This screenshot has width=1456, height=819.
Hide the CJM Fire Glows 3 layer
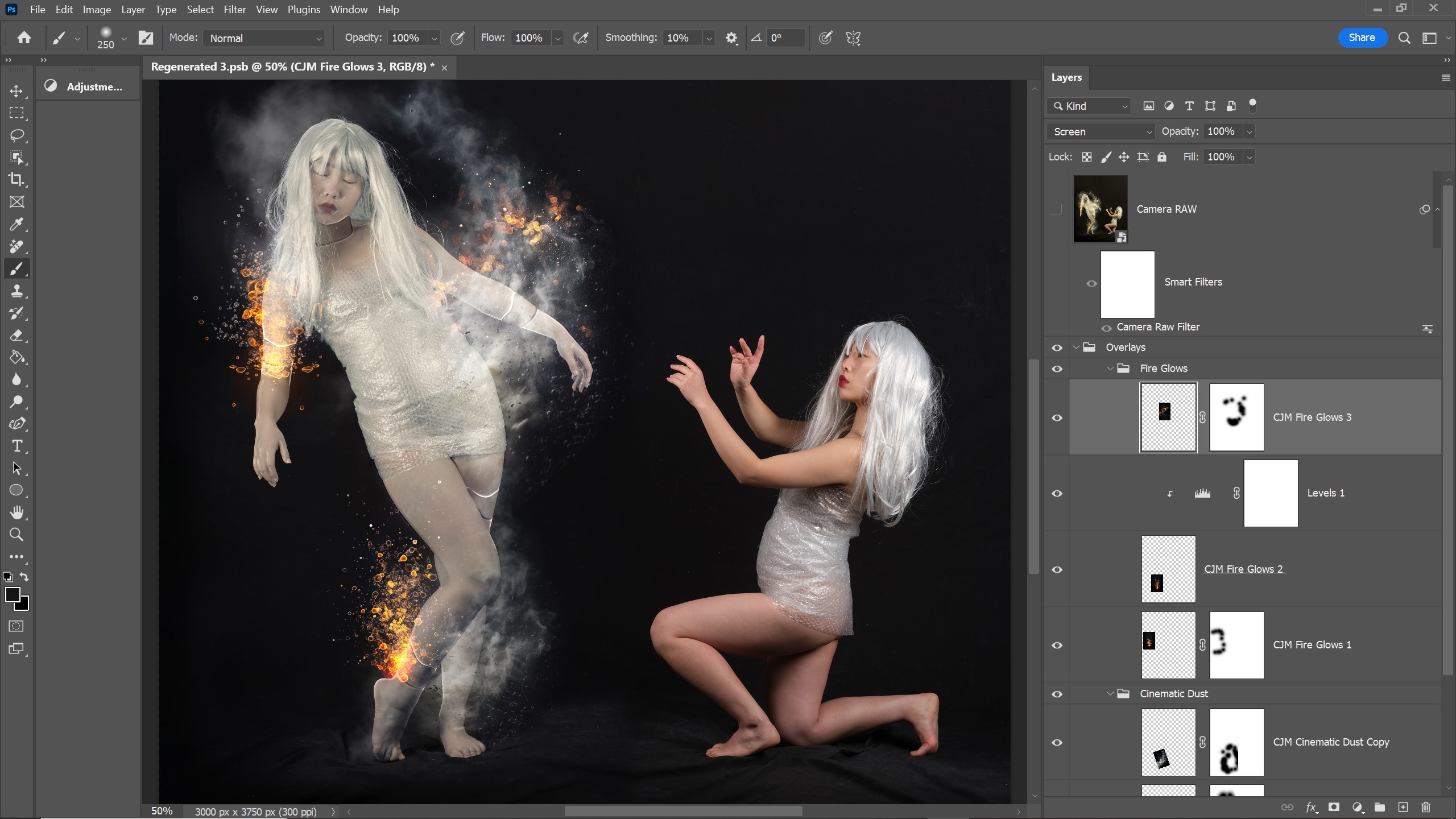pyautogui.click(x=1057, y=418)
